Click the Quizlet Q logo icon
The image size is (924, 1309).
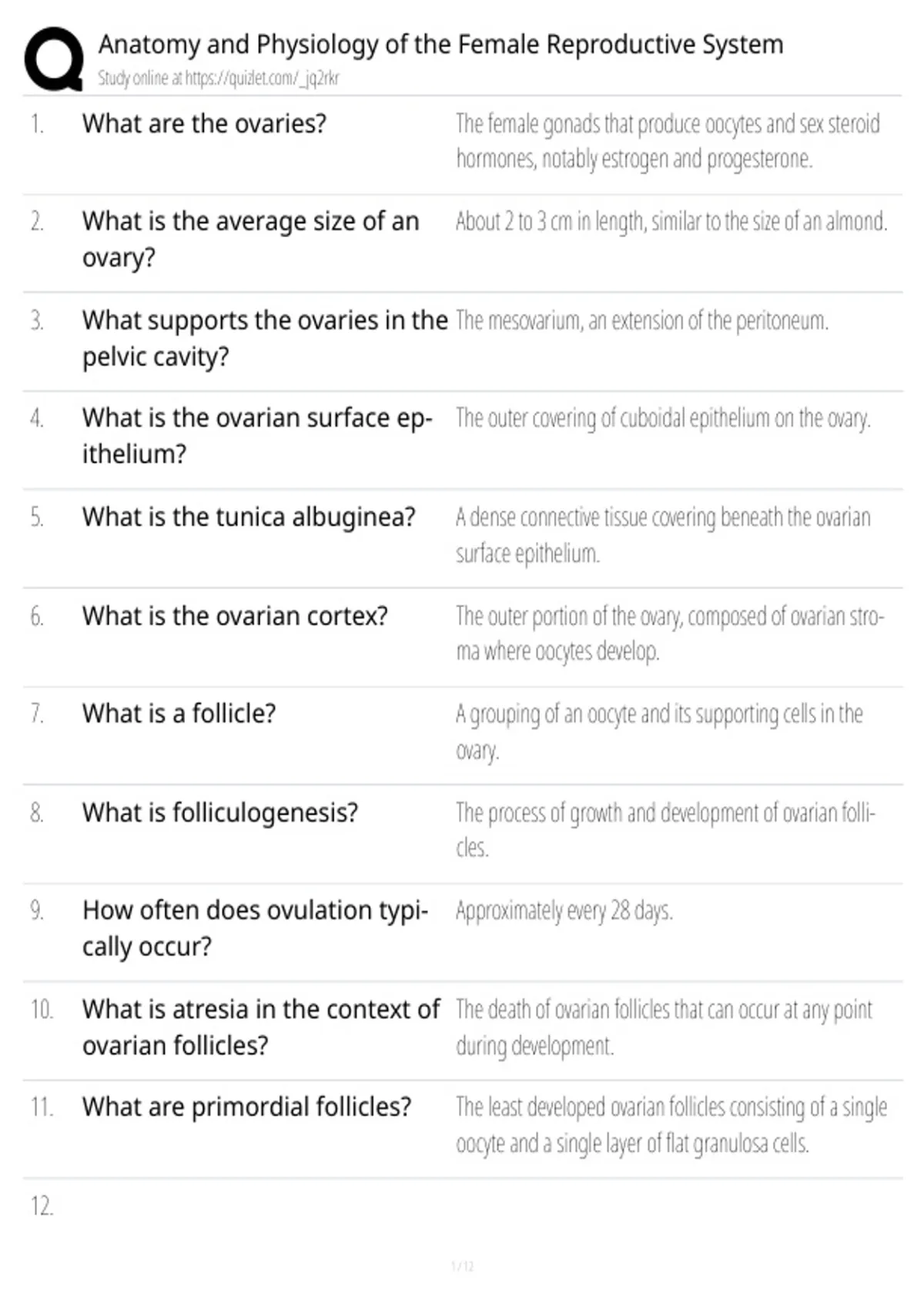point(54,59)
